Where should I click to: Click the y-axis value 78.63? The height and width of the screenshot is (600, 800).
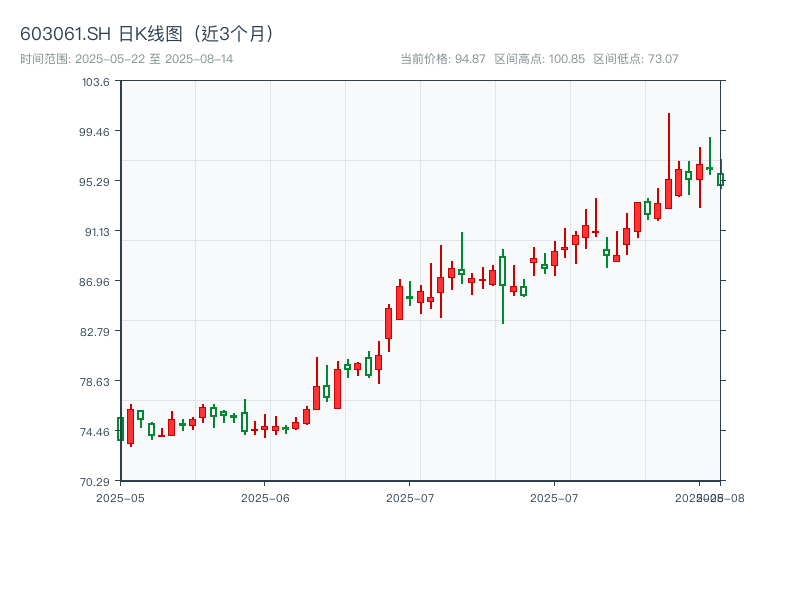(94, 382)
